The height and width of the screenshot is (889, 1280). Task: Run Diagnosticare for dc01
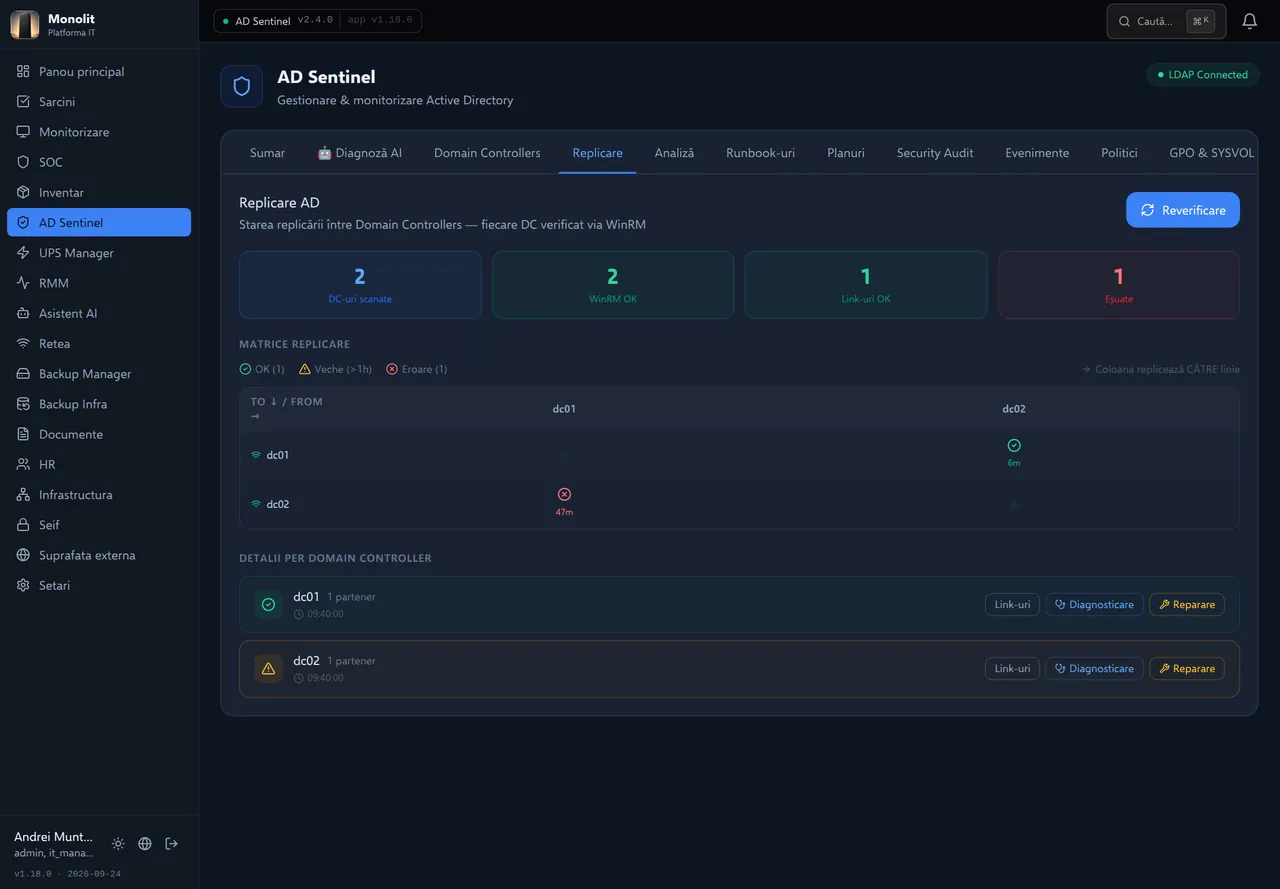pyautogui.click(x=1094, y=604)
